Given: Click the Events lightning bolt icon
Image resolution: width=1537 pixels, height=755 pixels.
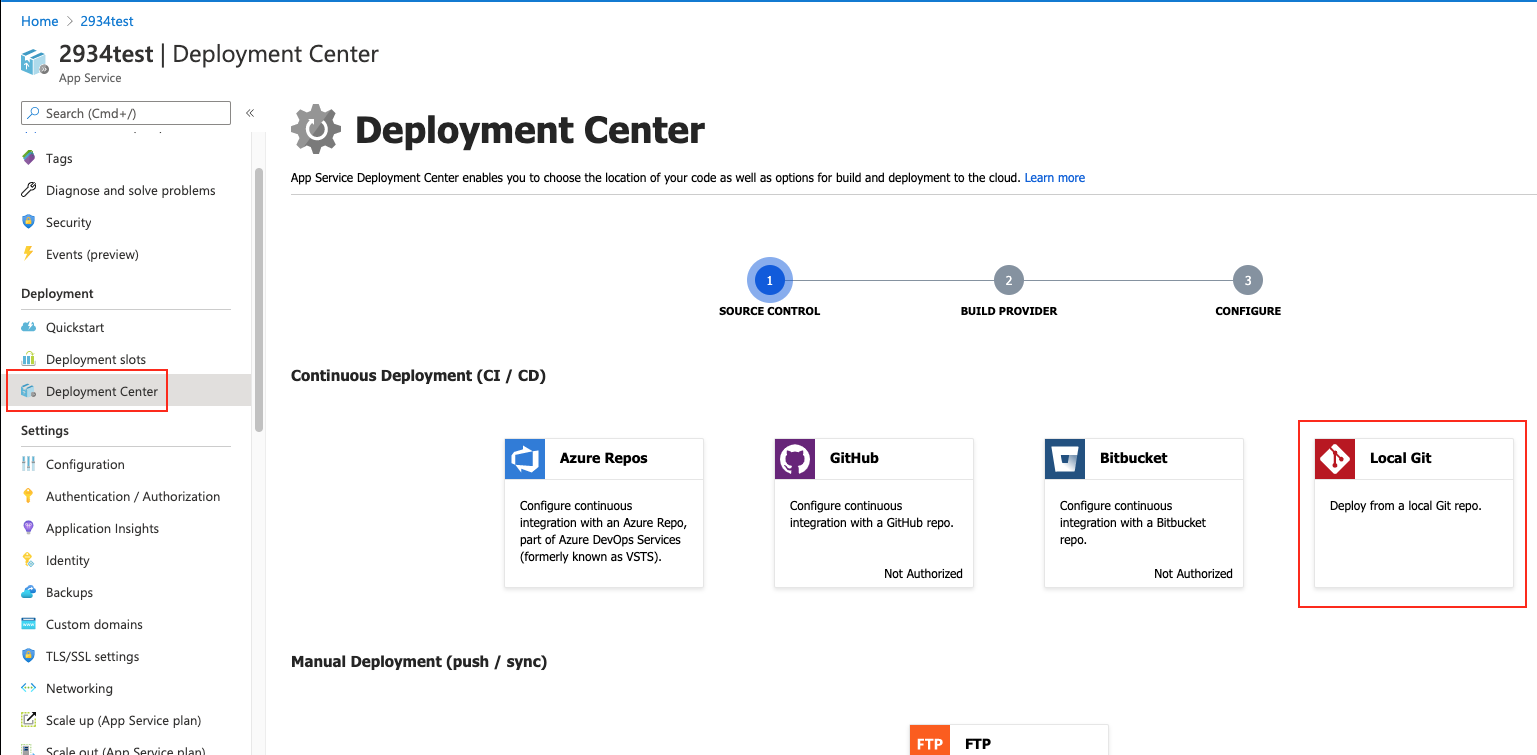Looking at the screenshot, I should tap(28, 254).
